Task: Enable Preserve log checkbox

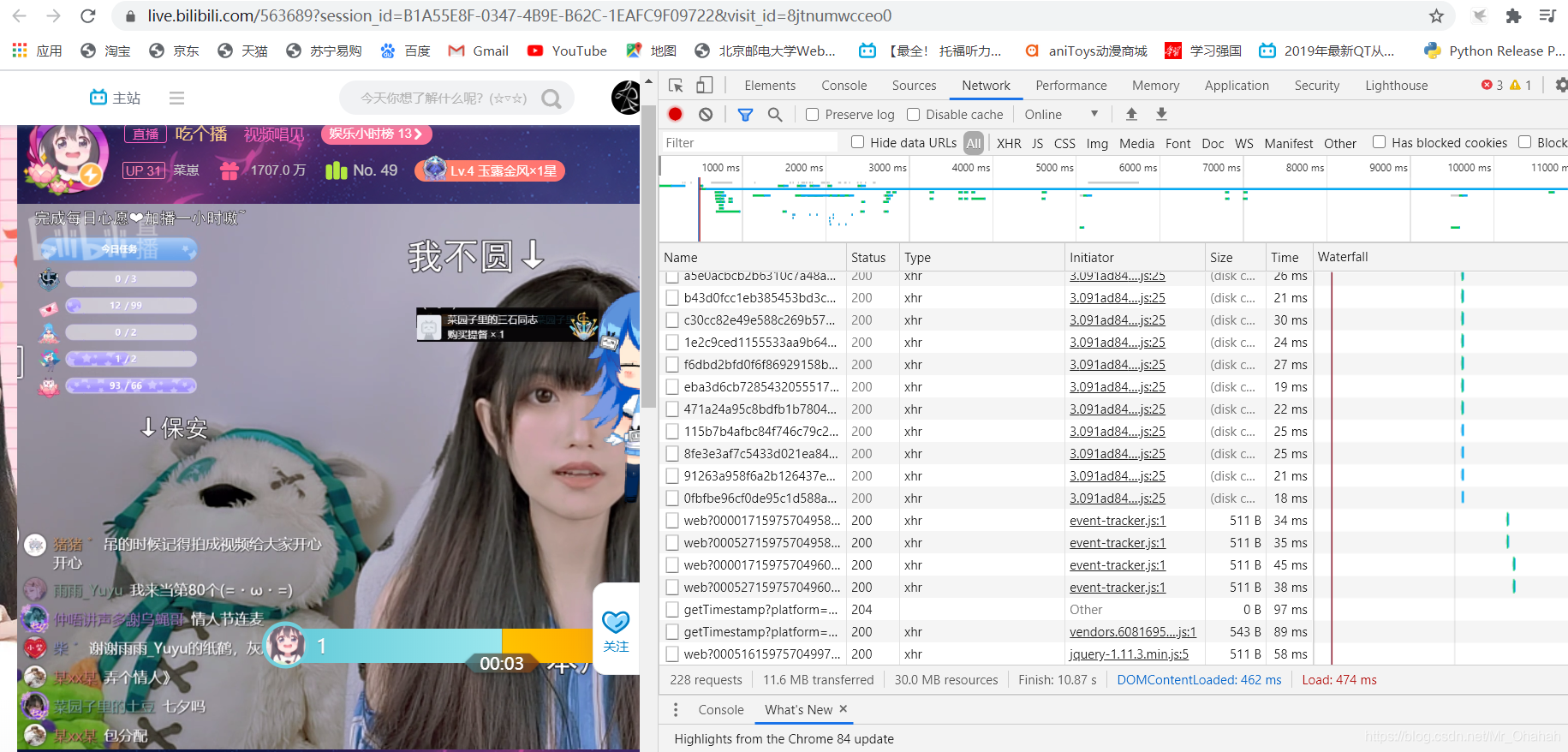Action: point(813,114)
